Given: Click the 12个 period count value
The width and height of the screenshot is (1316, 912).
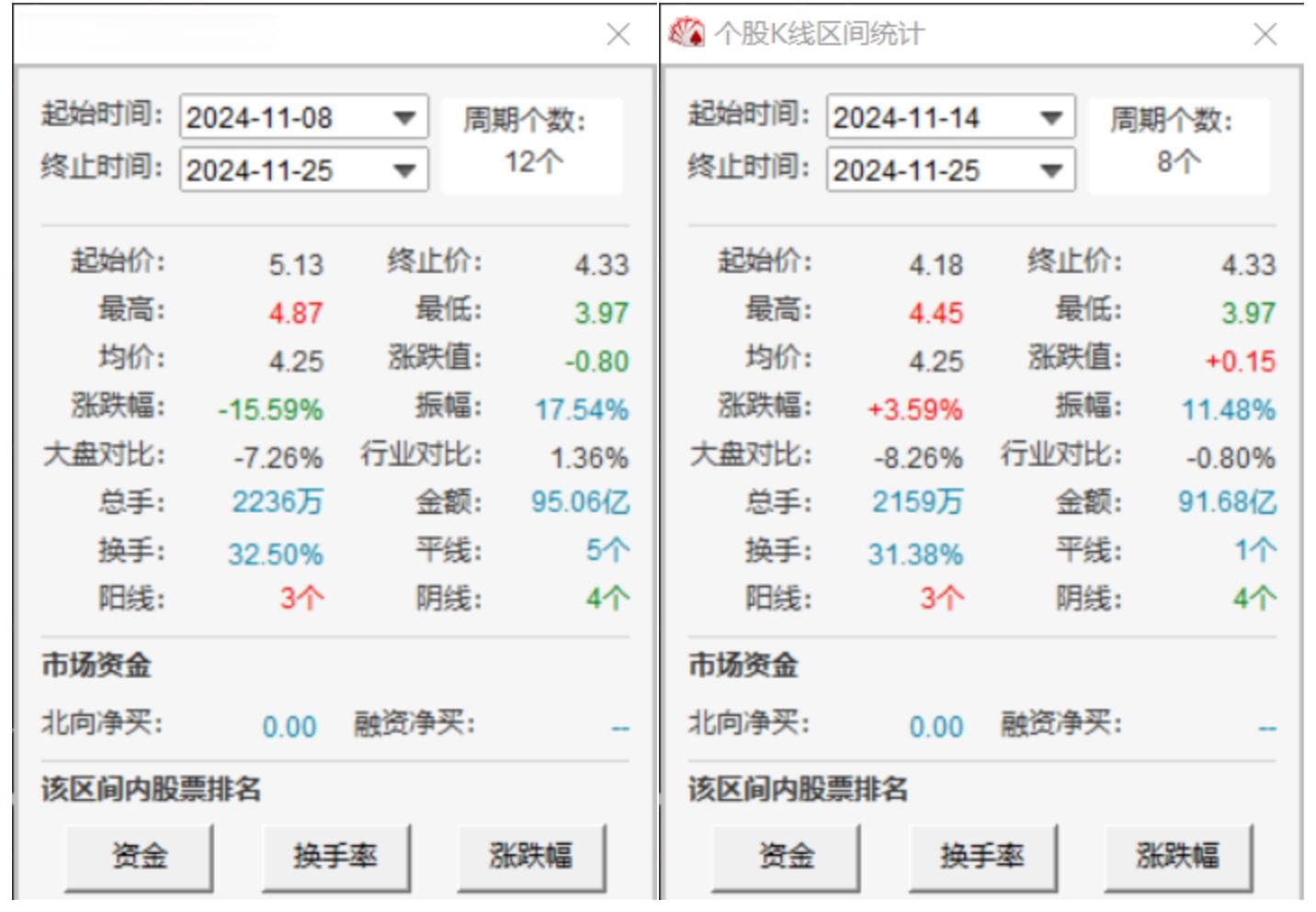Looking at the screenshot, I should point(534,162).
